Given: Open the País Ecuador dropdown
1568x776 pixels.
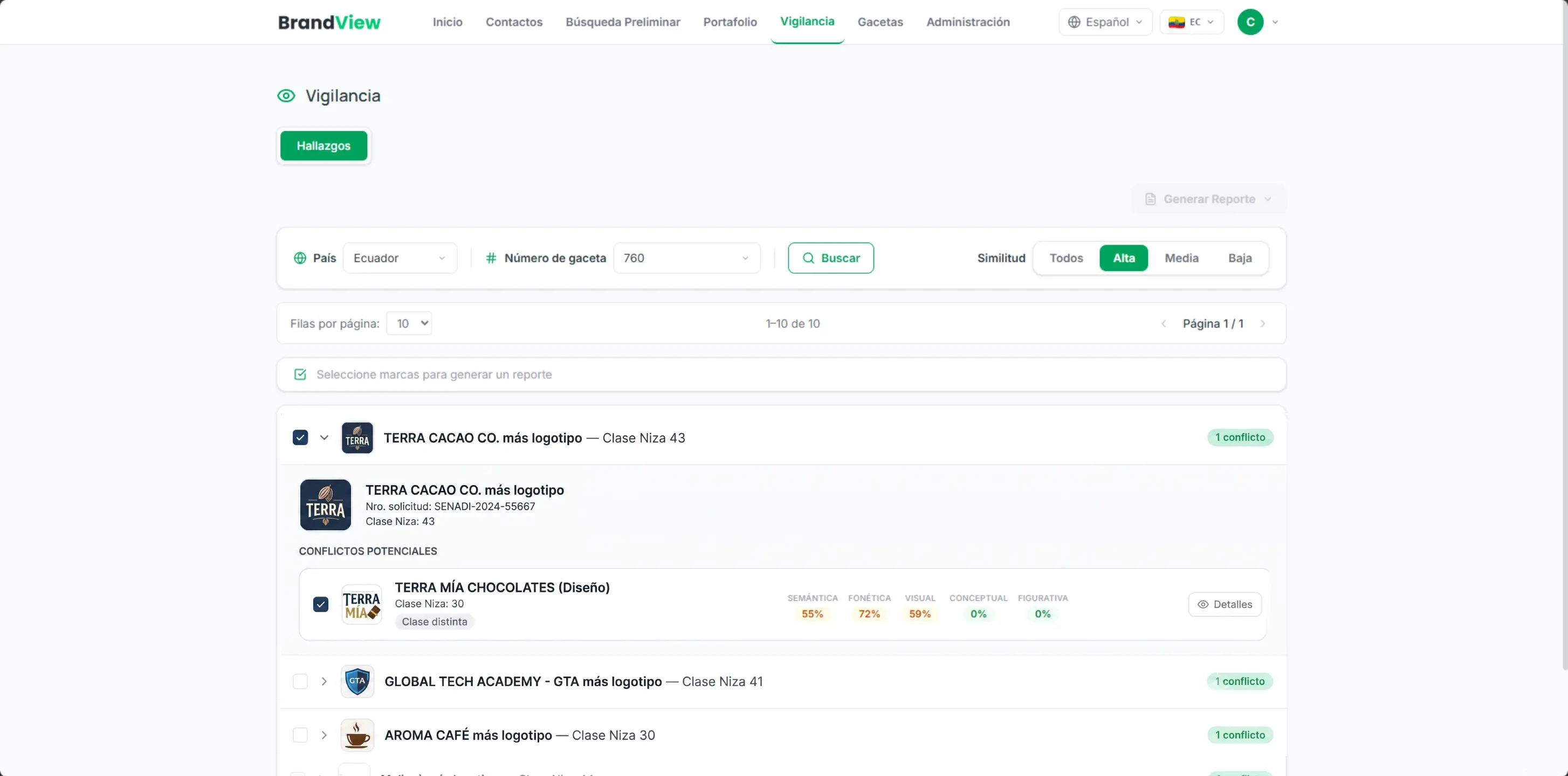Looking at the screenshot, I should pos(400,258).
